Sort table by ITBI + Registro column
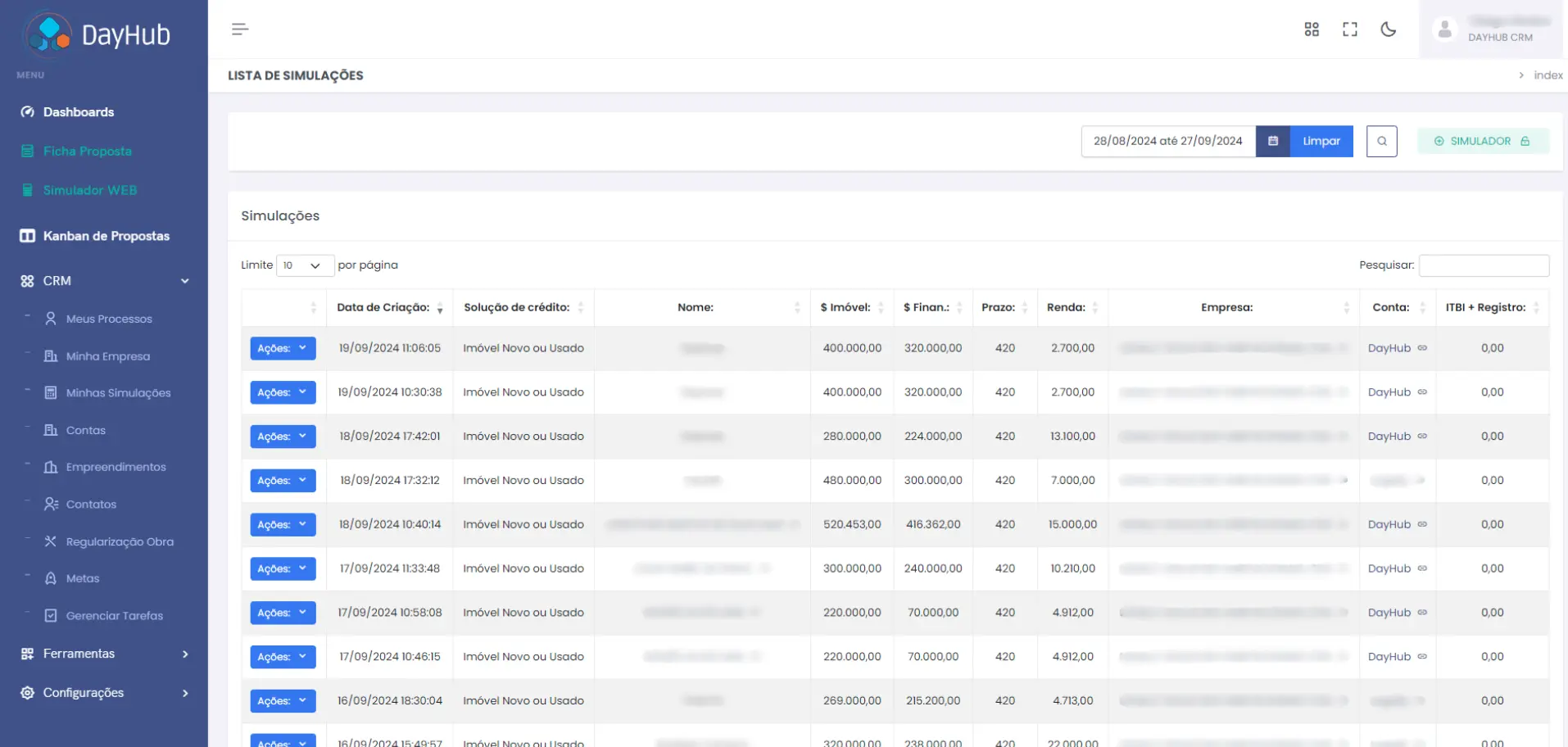 pyautogui.click(x=1493, y=308)
